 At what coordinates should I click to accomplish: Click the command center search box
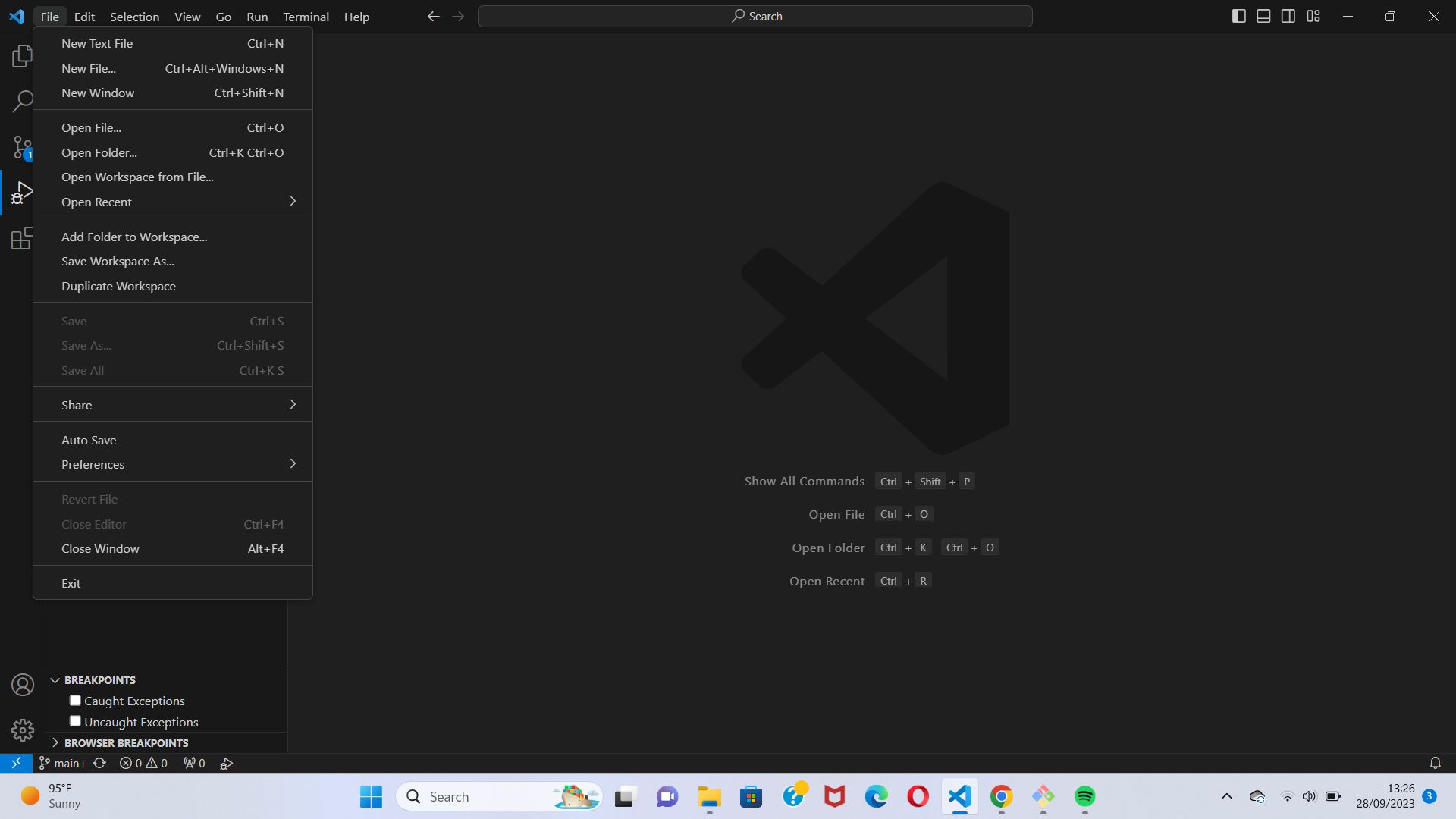tap(755, 15)
